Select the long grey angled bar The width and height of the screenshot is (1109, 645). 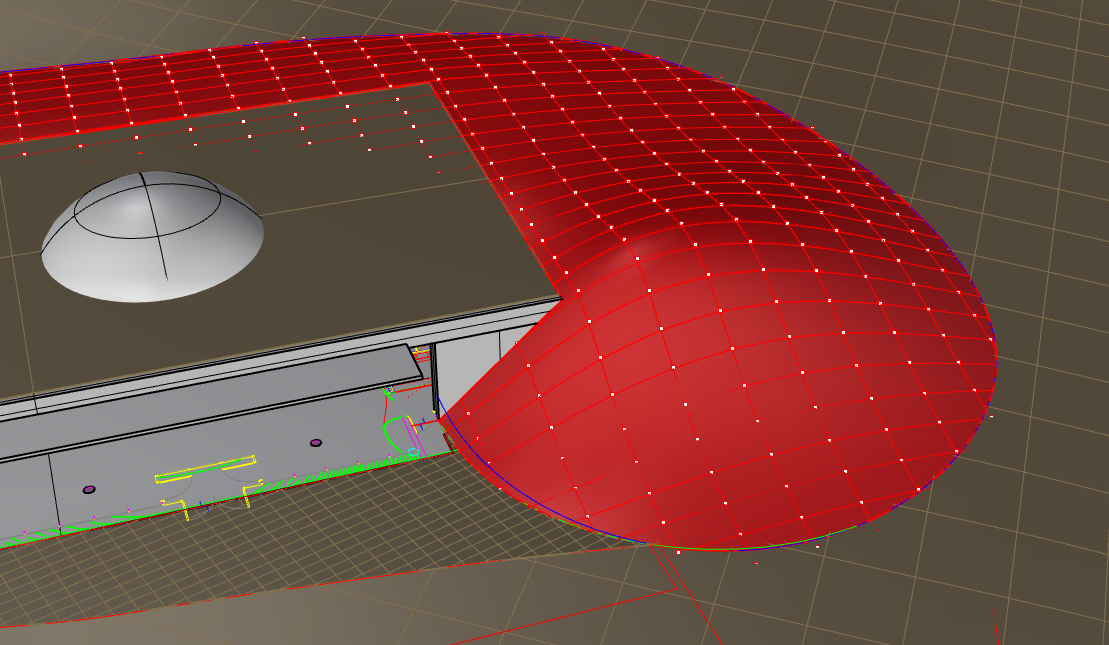coord(212,400)
